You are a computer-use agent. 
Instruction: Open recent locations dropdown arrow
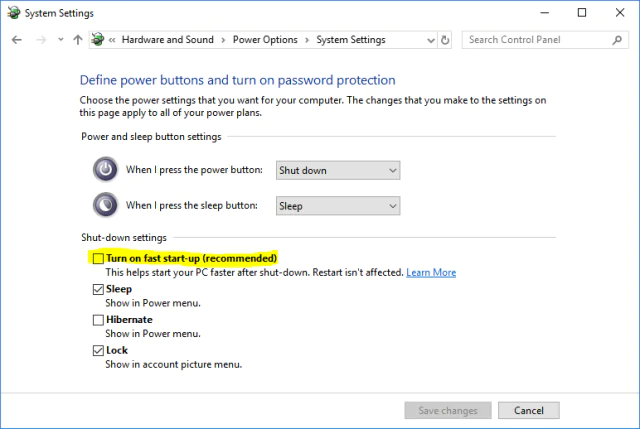click(60, 40)
